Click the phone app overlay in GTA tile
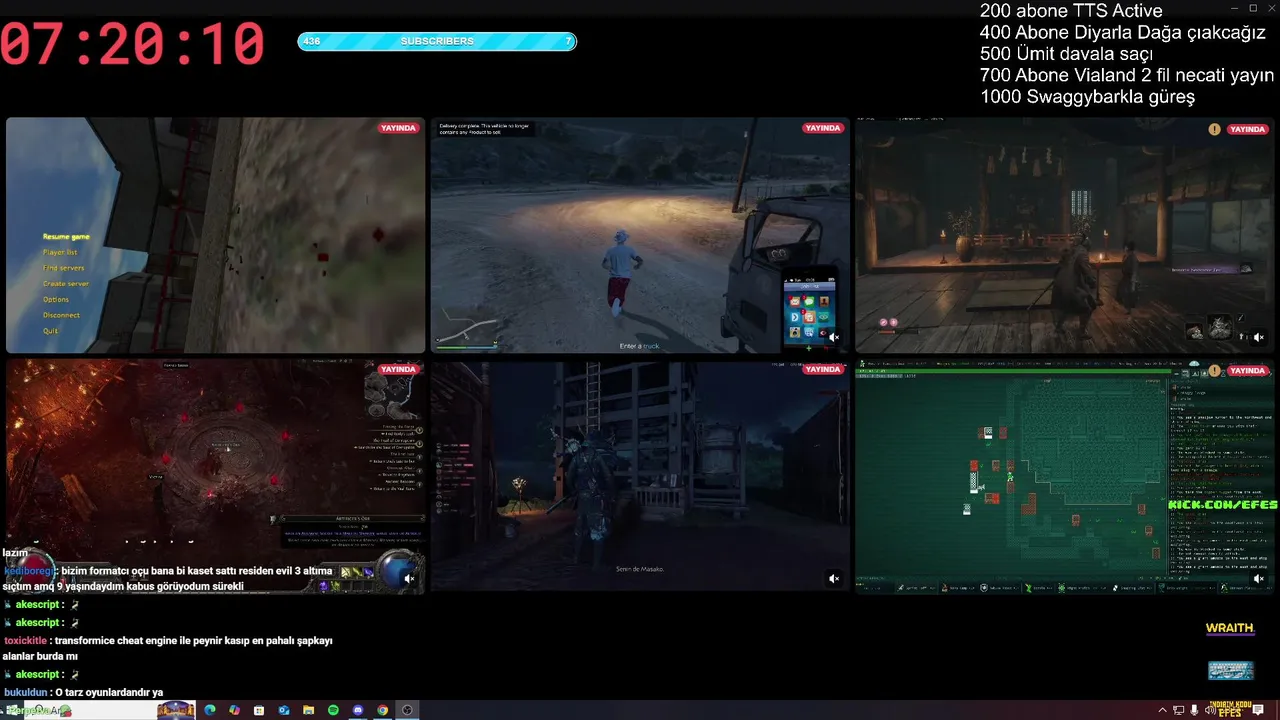Image resolution: width=1280 pixels, height=720 pixels. 810,312
